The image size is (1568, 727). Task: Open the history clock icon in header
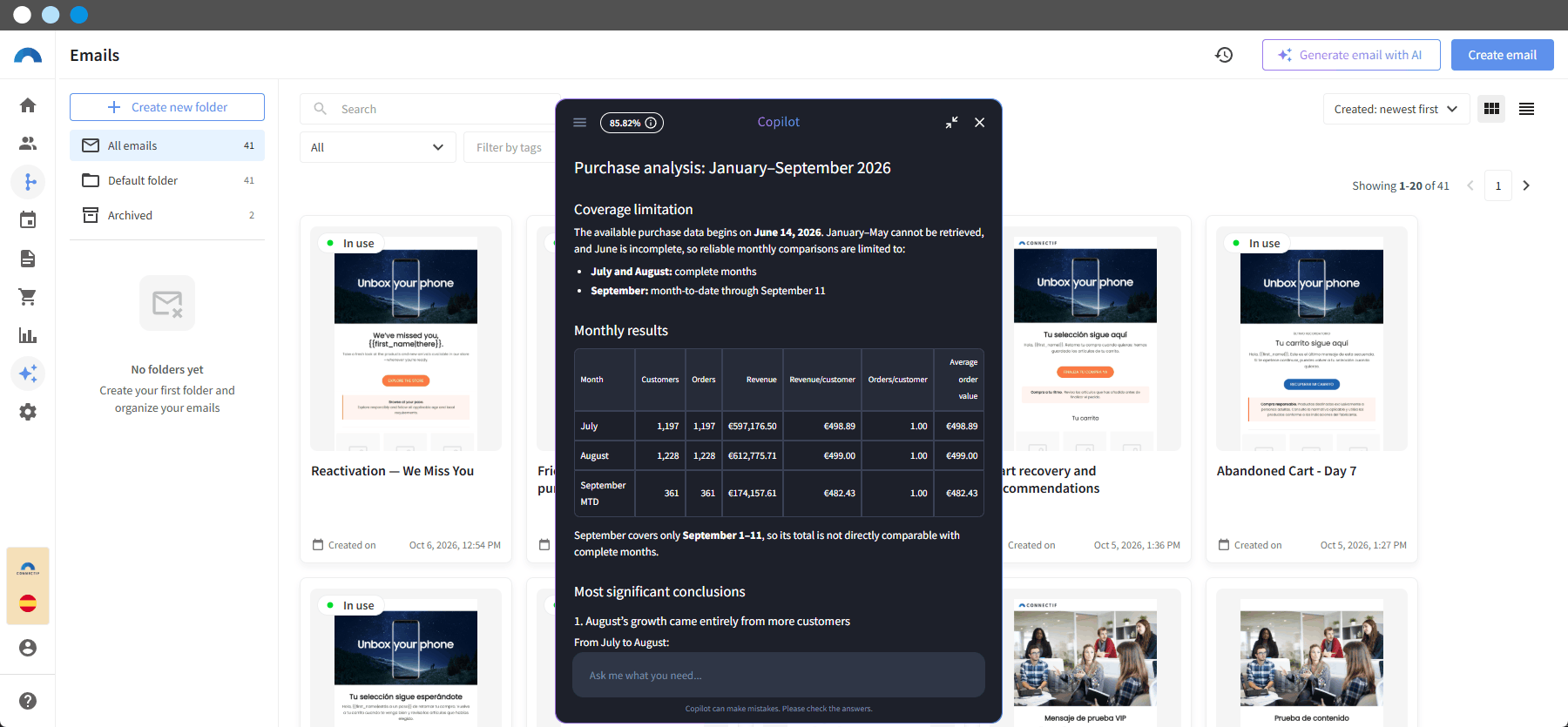(x=1224, y=55)
